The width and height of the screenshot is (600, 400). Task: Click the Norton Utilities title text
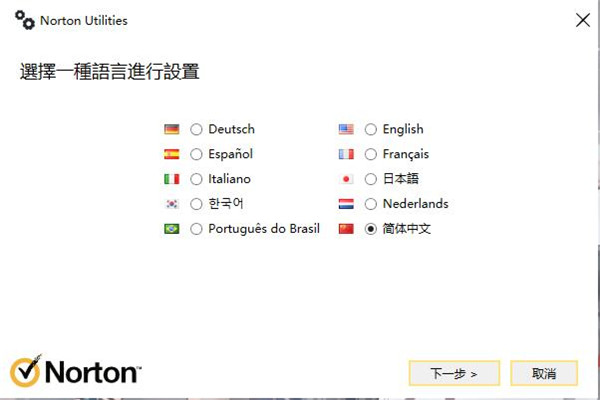pyautogui.click(x=84, y=21)
